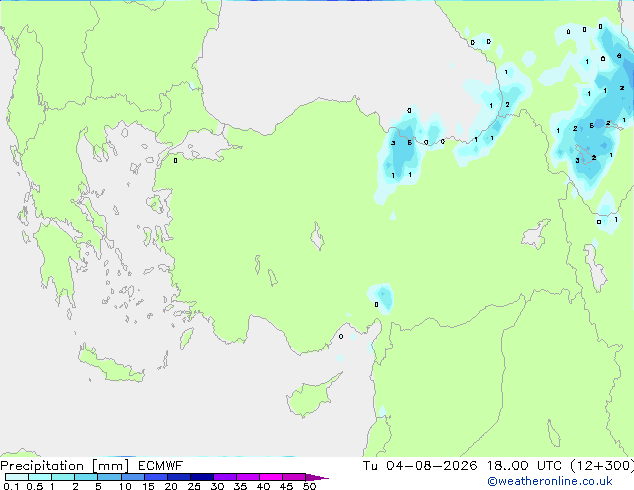634x490 pixels.
Task: Click the 1 to 2 mm legend swatch
Action: (x=63, y=477)
